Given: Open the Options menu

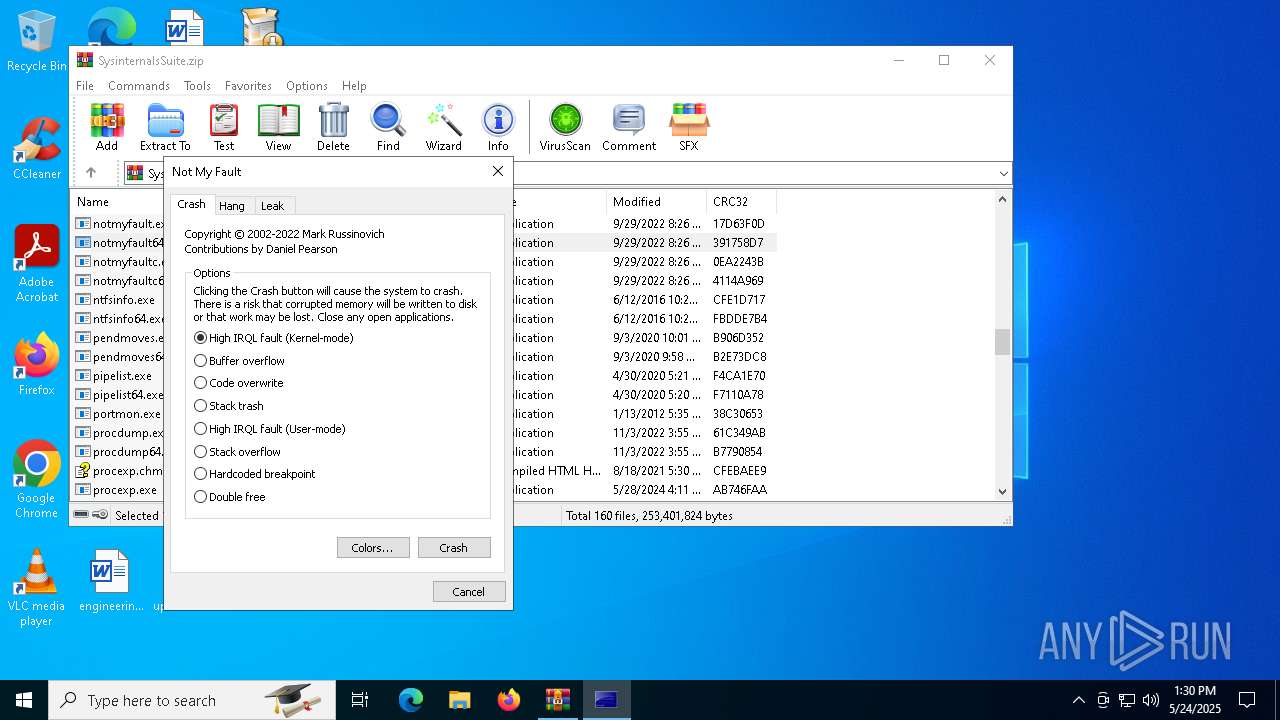Looking at the screenshot, I should pos(307,86).
